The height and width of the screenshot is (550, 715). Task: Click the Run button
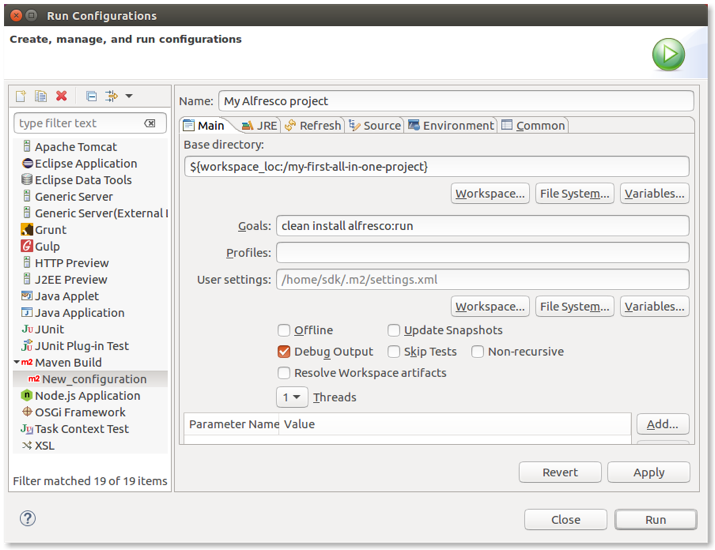pyautogui.click(x=655, y=519)
